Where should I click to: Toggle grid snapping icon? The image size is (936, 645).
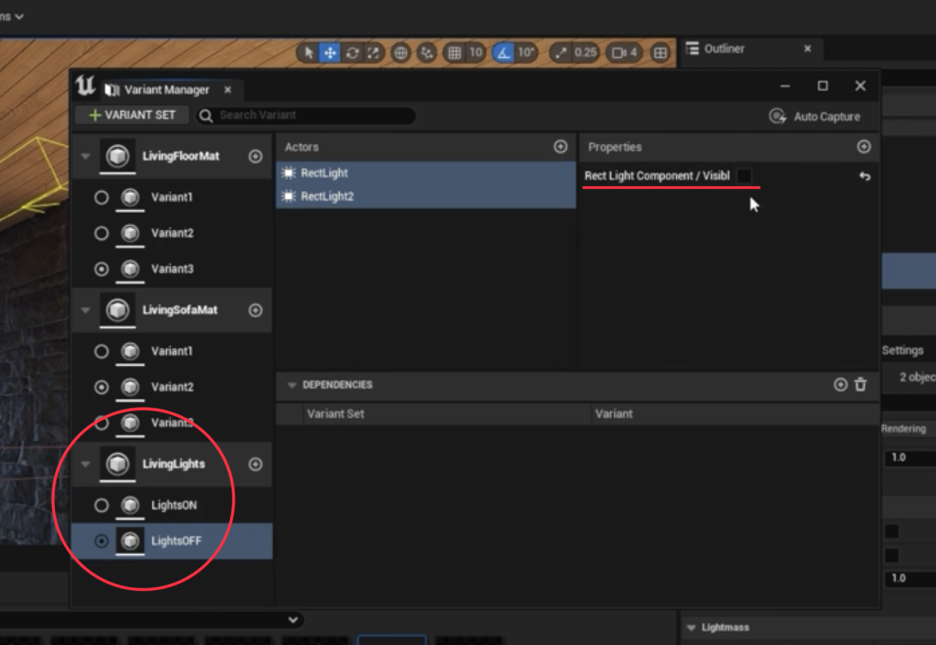pyautogui.click(x=454, y=53)
